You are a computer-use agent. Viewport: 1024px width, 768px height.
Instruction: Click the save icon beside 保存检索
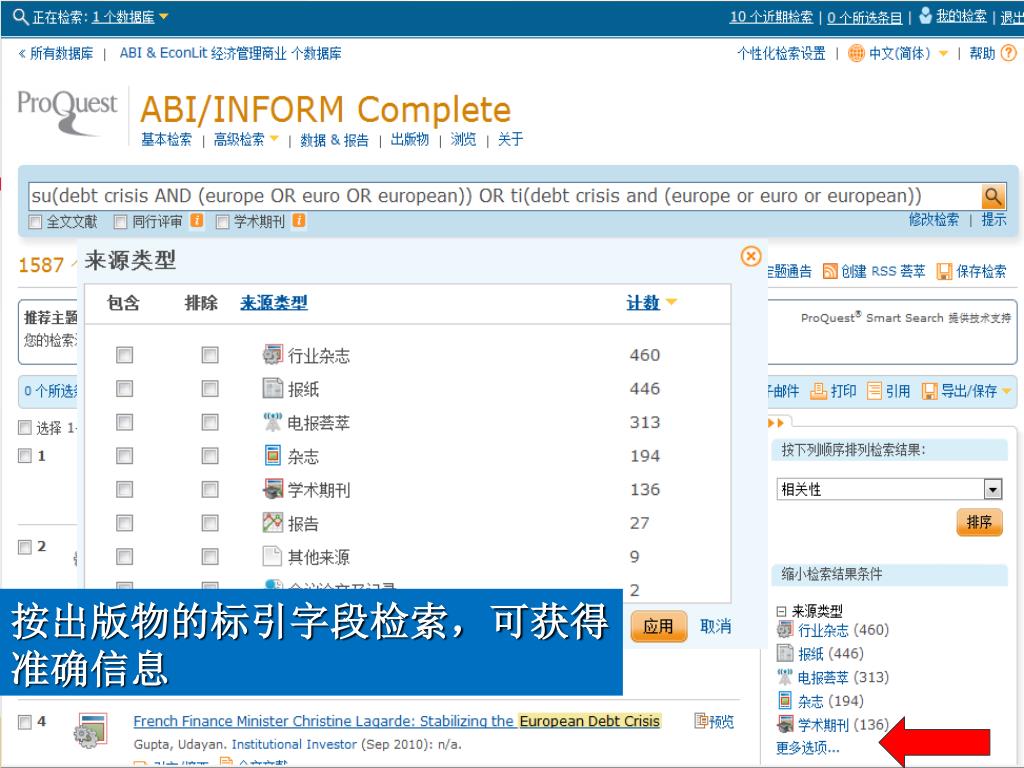(944, 271)
